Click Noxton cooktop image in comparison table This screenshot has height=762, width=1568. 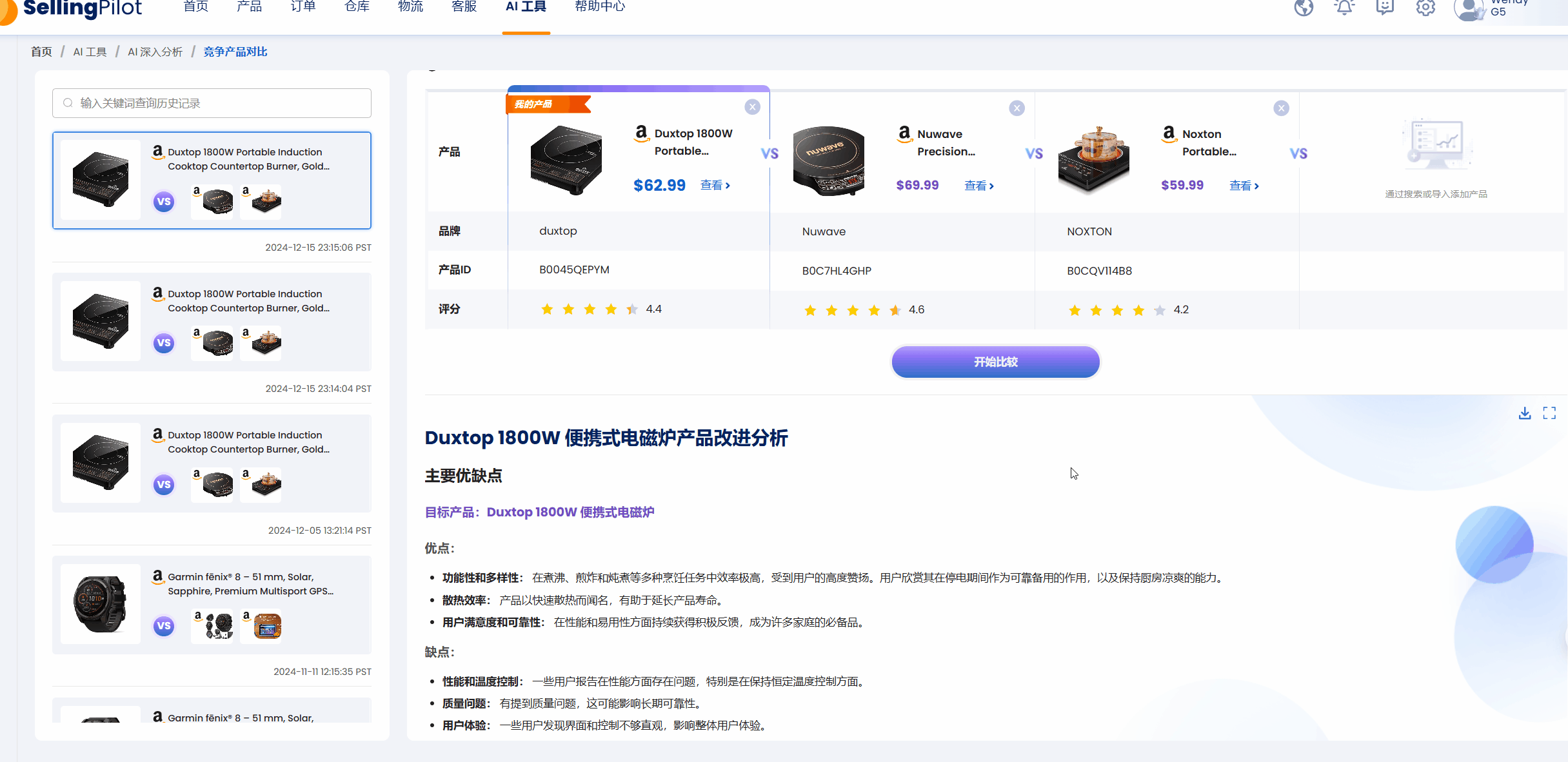click(x=1094, y=161)
